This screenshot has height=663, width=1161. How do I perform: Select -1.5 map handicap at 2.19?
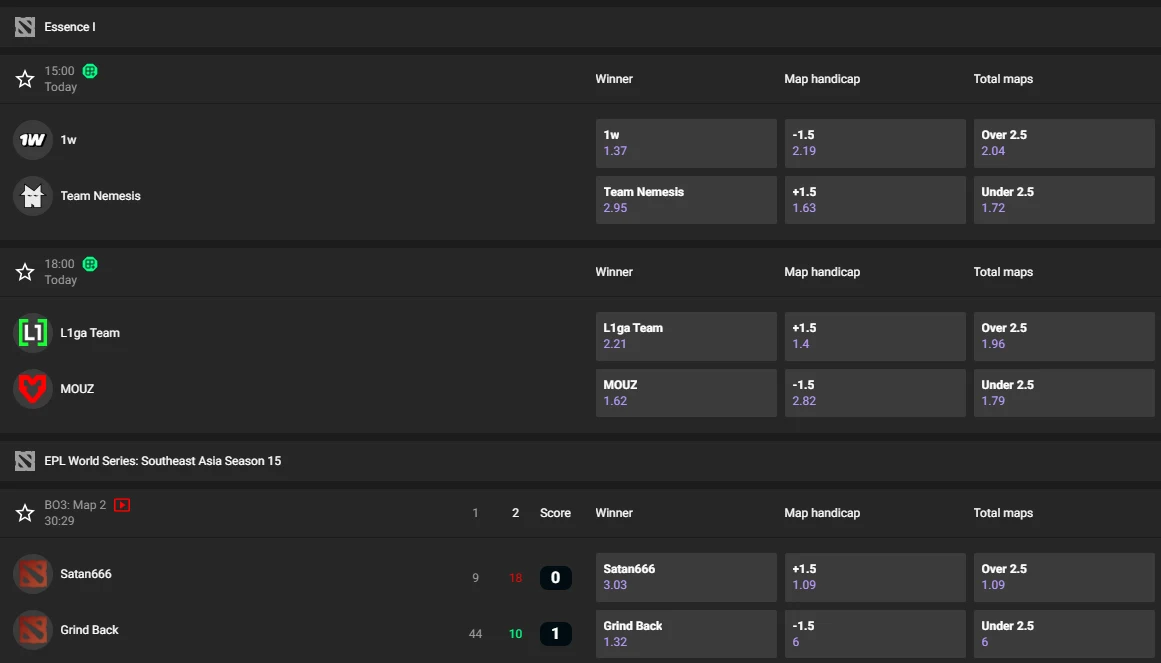pos(875,143)
